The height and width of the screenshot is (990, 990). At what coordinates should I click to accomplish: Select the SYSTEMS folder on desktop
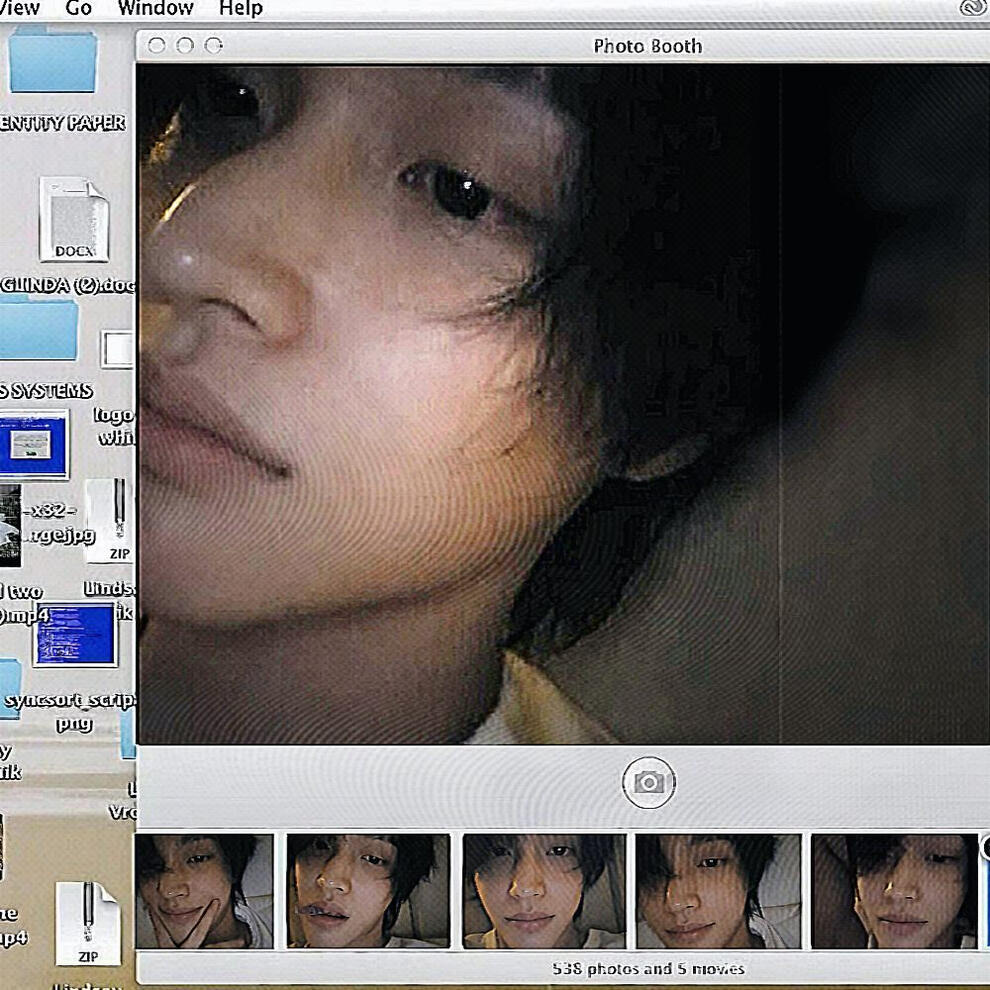pos(38,333)
